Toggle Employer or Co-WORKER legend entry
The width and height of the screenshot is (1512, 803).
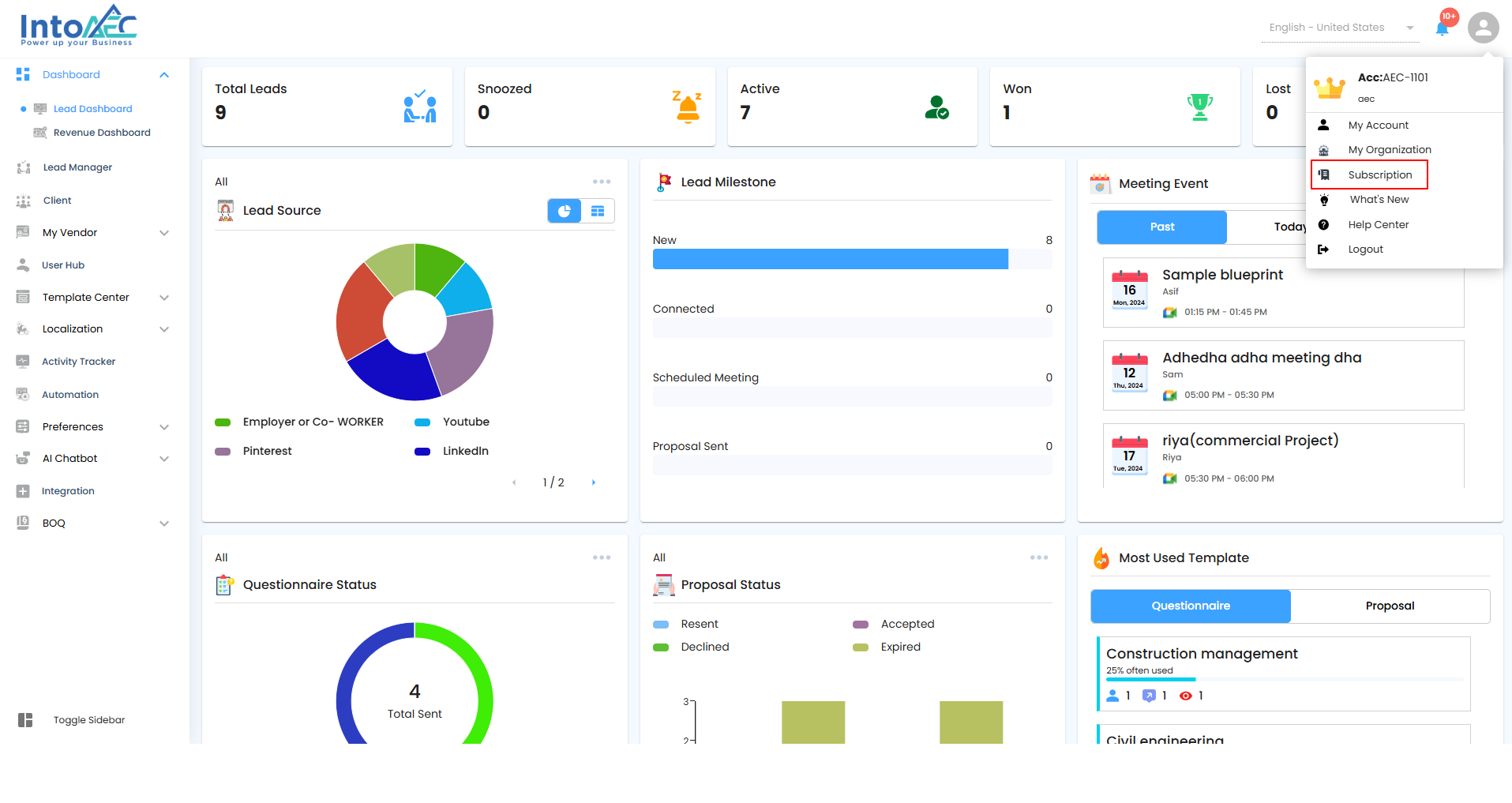[299, 422]
